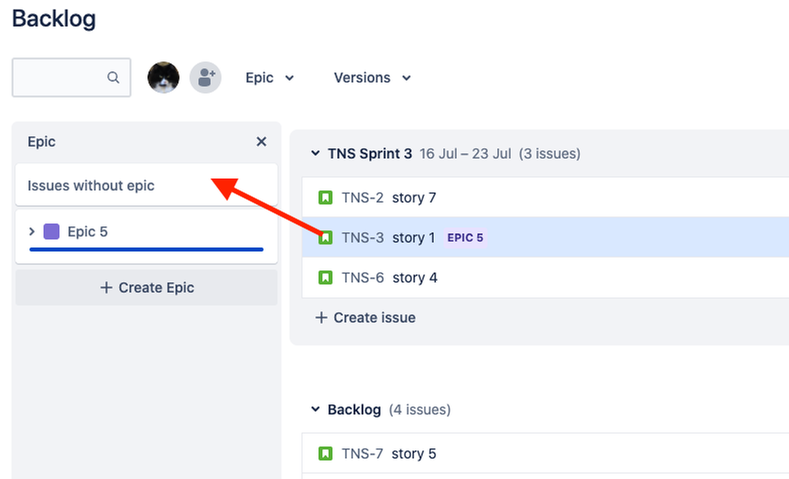Select Issues without epic
The height and width of the screenshot is (479, 789).
(146, 185)
